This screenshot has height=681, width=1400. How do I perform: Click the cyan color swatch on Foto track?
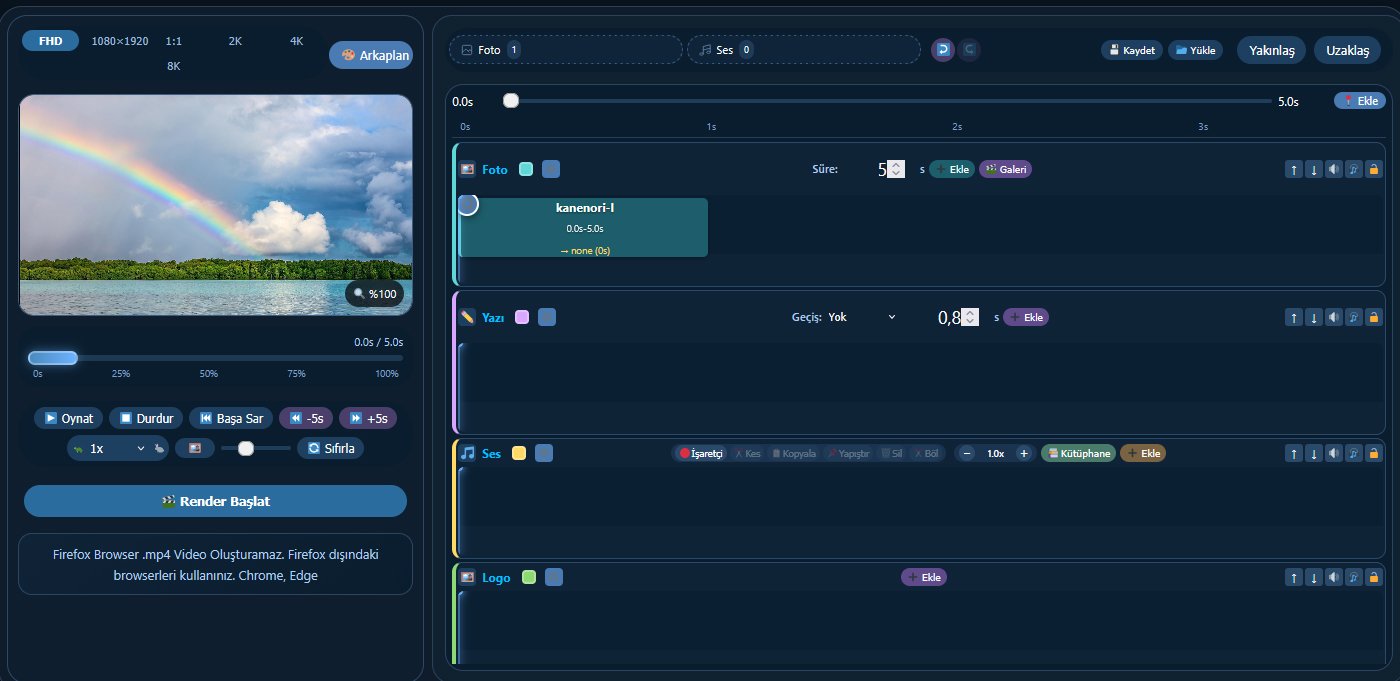(526, 169)
